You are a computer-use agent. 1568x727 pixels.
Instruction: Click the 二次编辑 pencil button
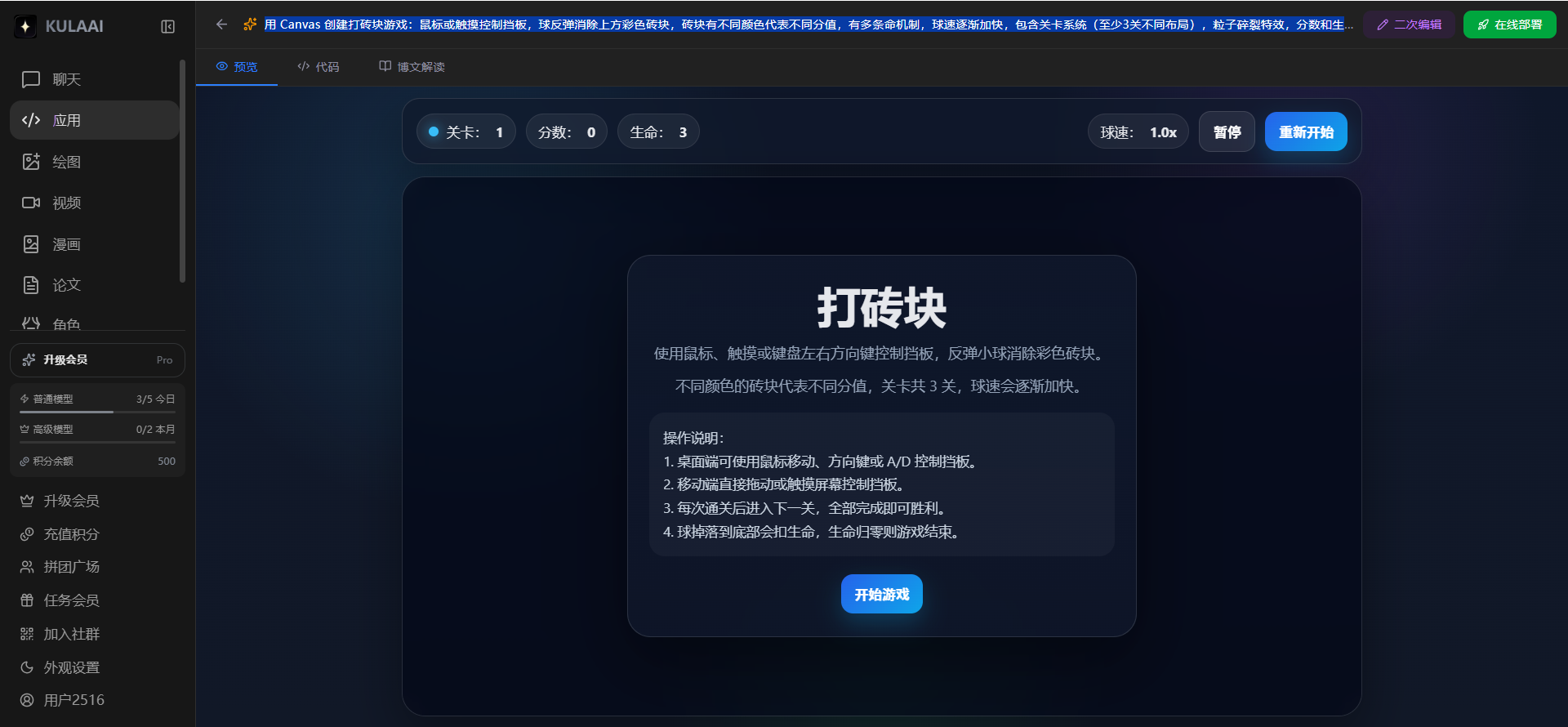coord(1409,25)
